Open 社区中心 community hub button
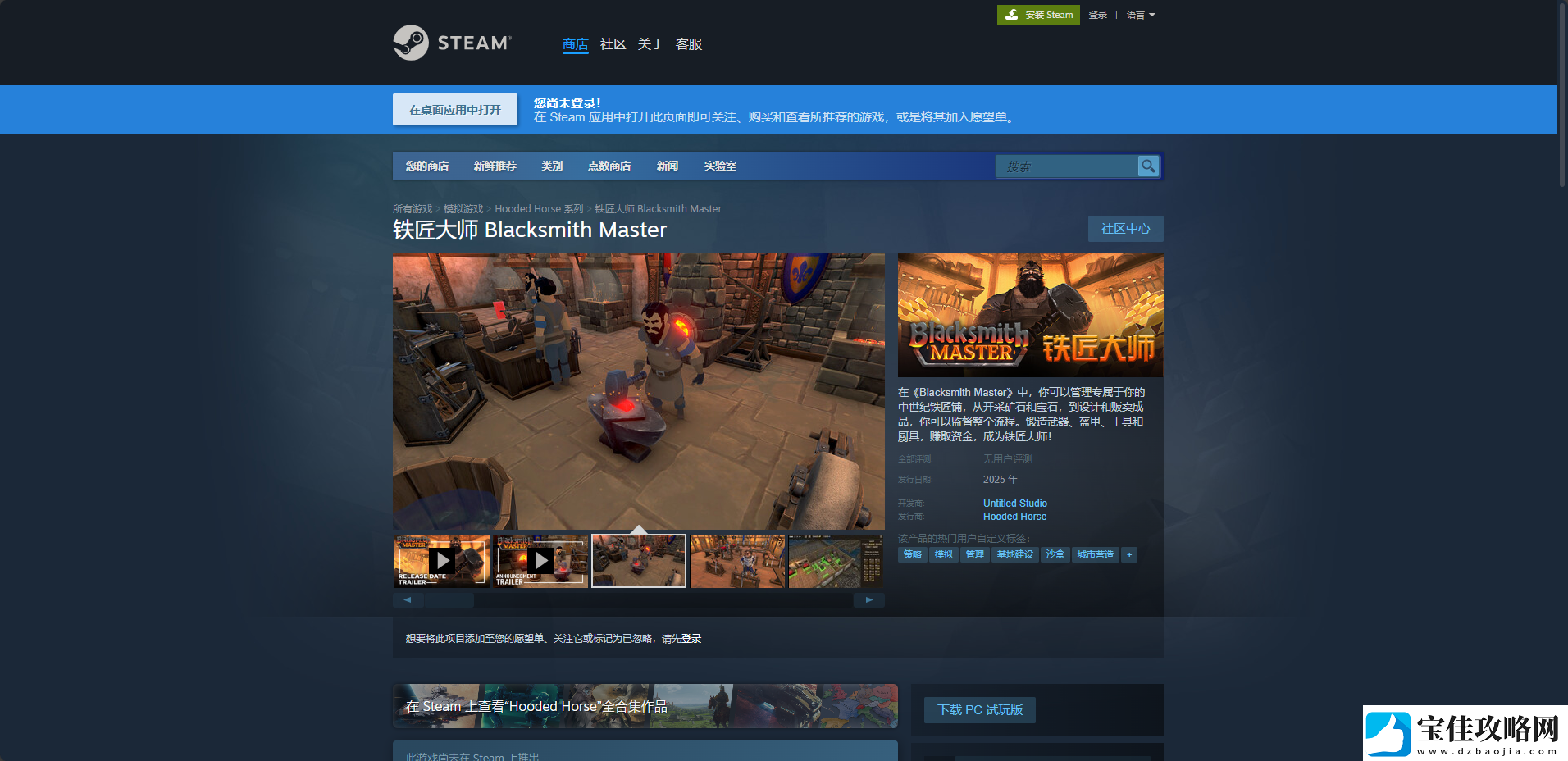Image resolution: width=1568 pixels, height=761 pixels. [1125, 229]
